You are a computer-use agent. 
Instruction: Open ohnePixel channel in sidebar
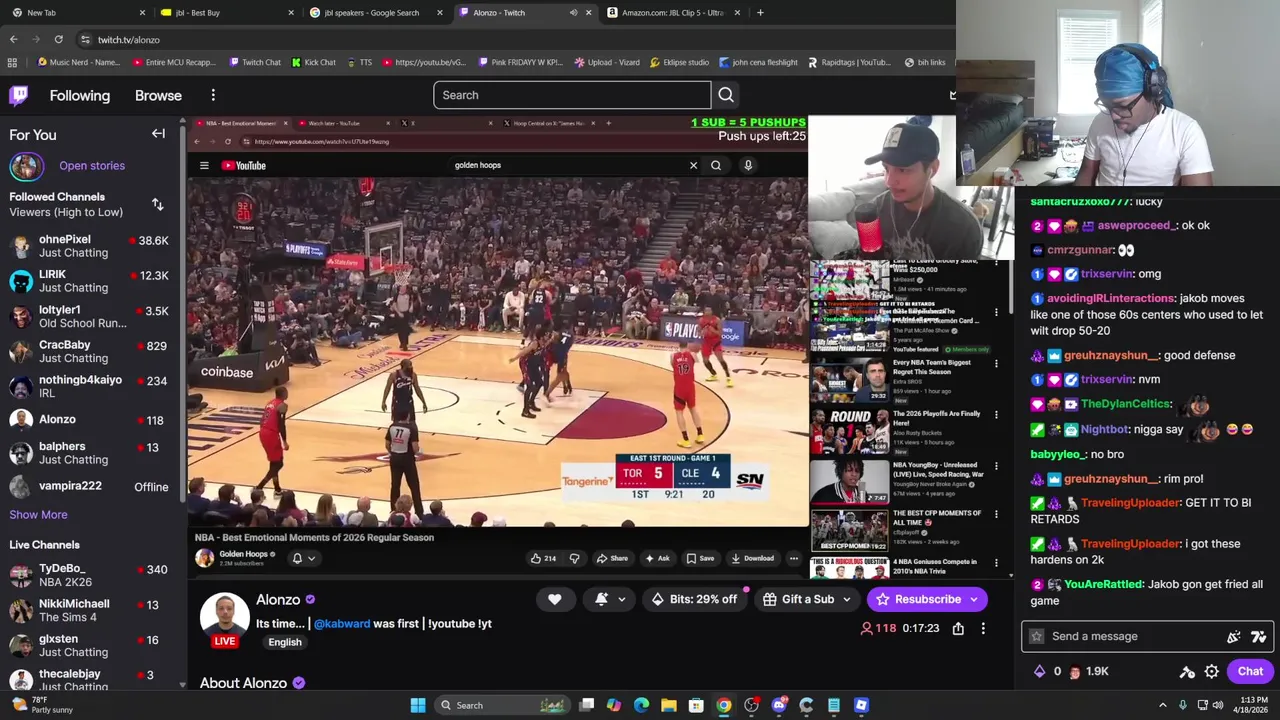(90, 246)
